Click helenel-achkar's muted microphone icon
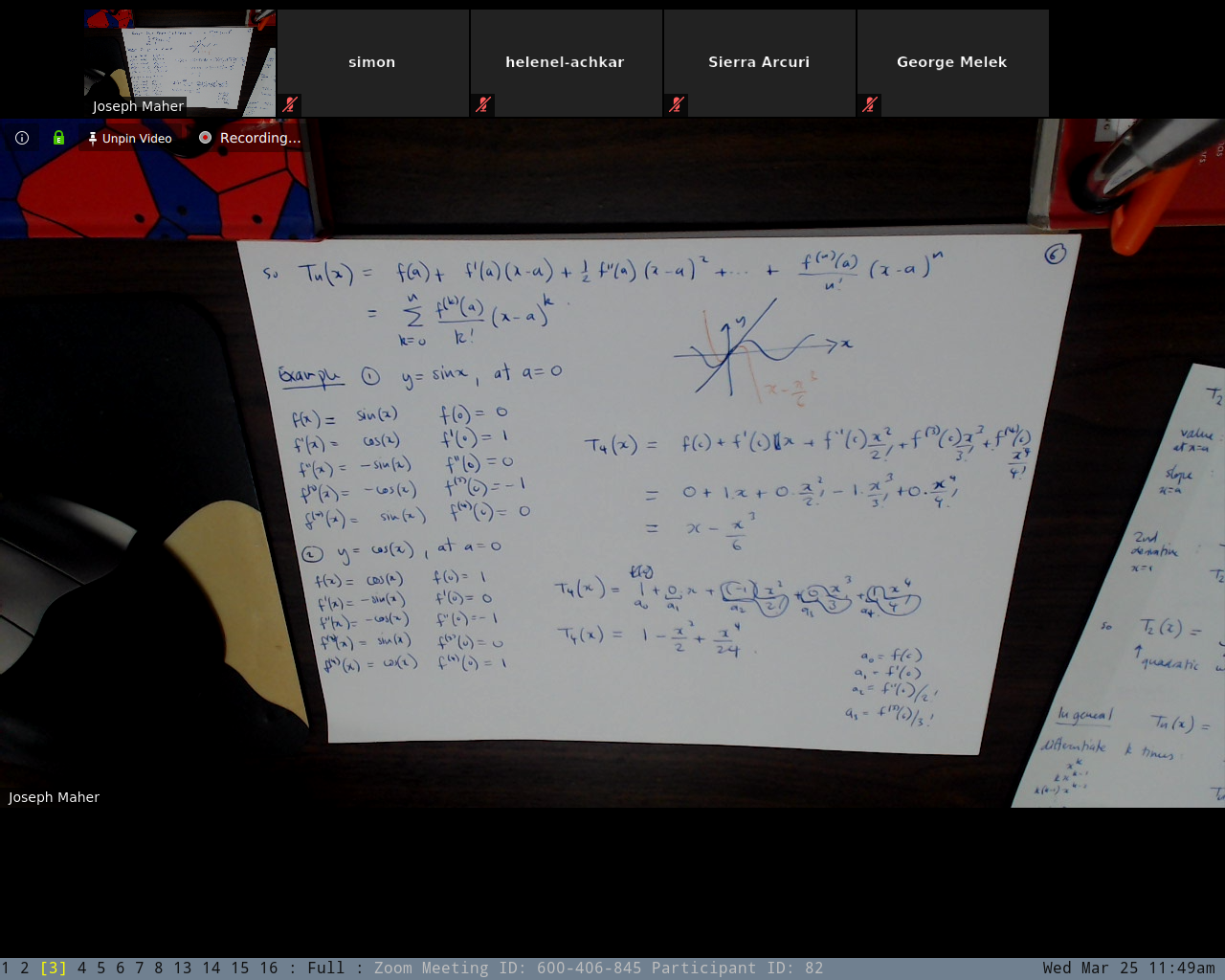This screenshot has height=980, width=1225. point(483,104)
